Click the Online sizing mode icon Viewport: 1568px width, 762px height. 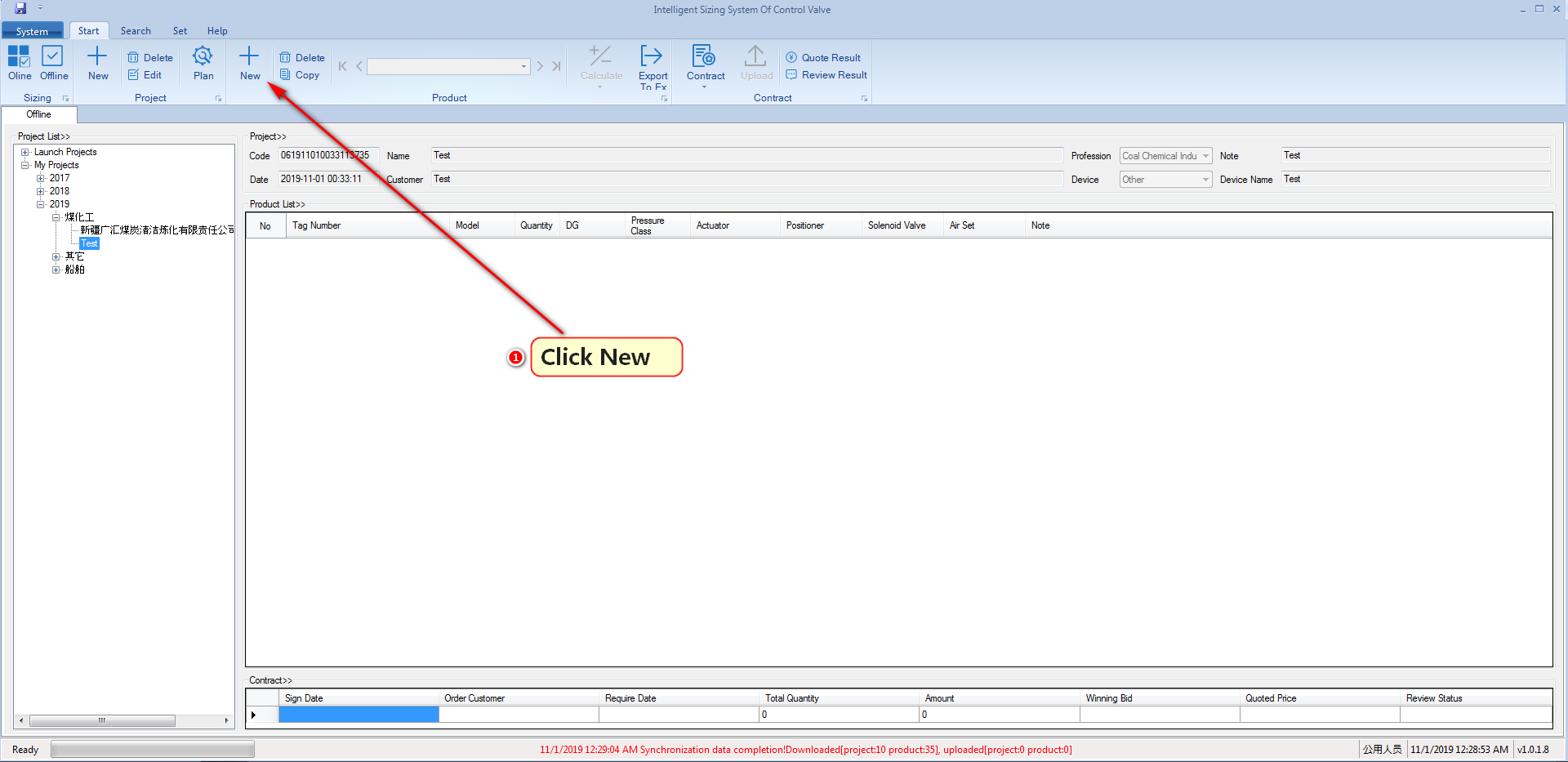[20, 63]
